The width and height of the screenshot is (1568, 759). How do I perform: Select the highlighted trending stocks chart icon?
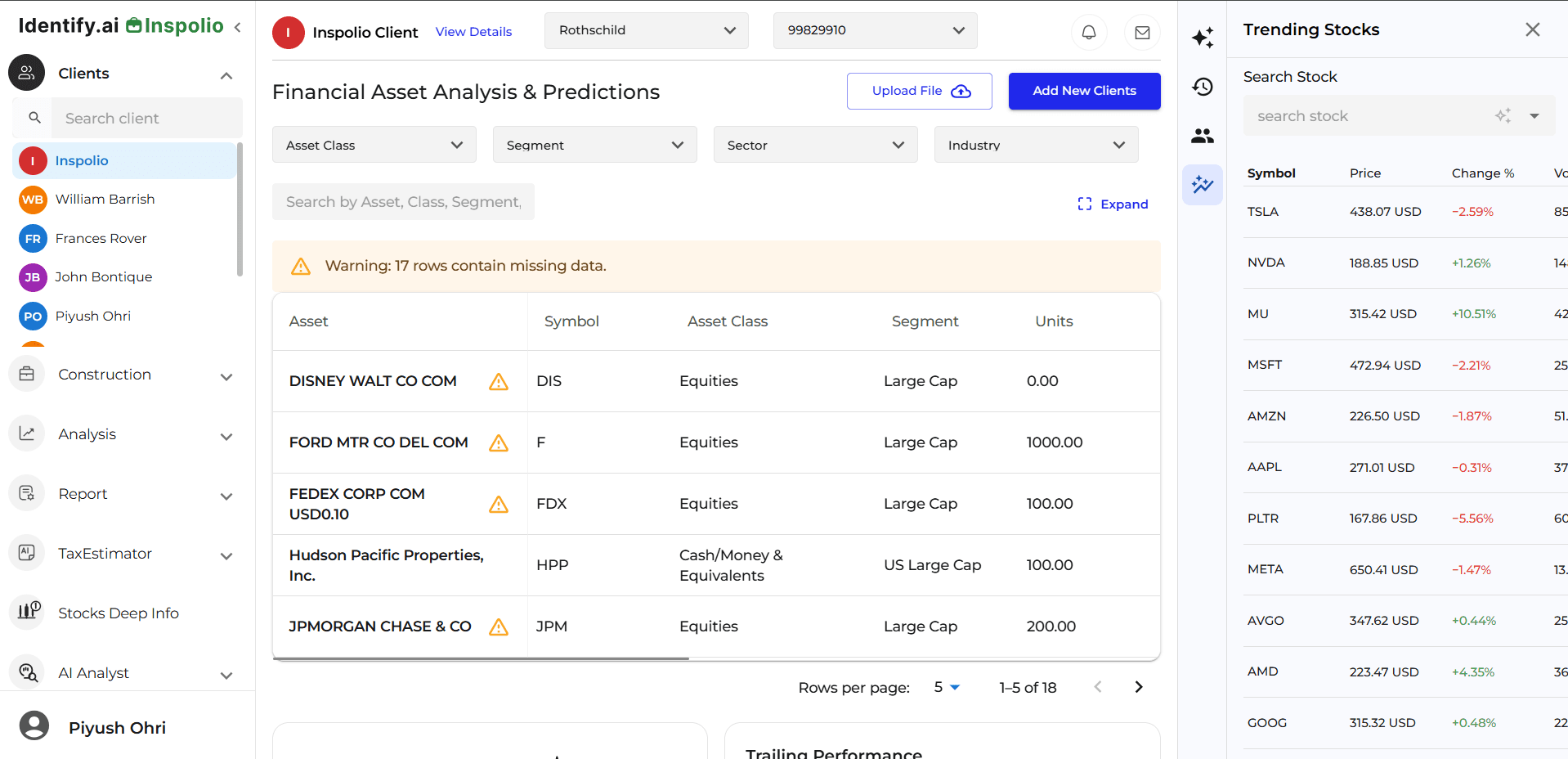(1202, 185)
